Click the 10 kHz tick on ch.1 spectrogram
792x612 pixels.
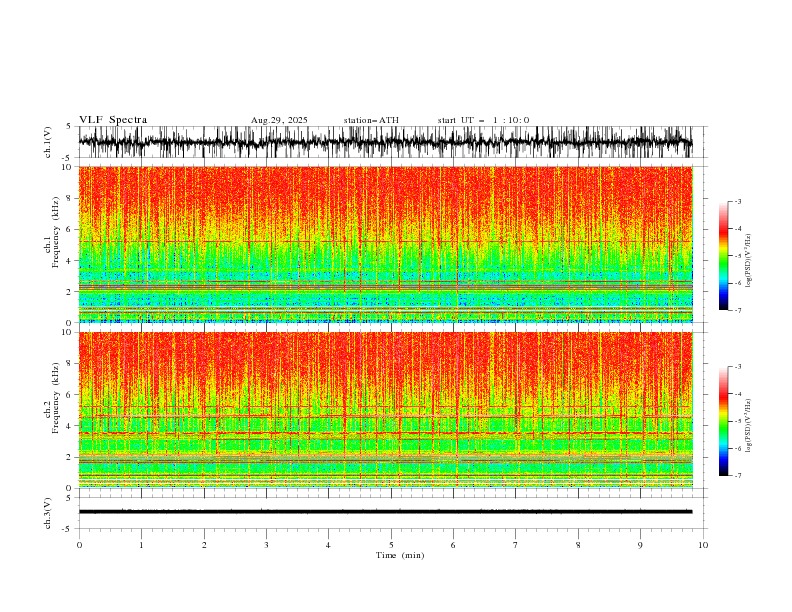[x=67, y=167]
